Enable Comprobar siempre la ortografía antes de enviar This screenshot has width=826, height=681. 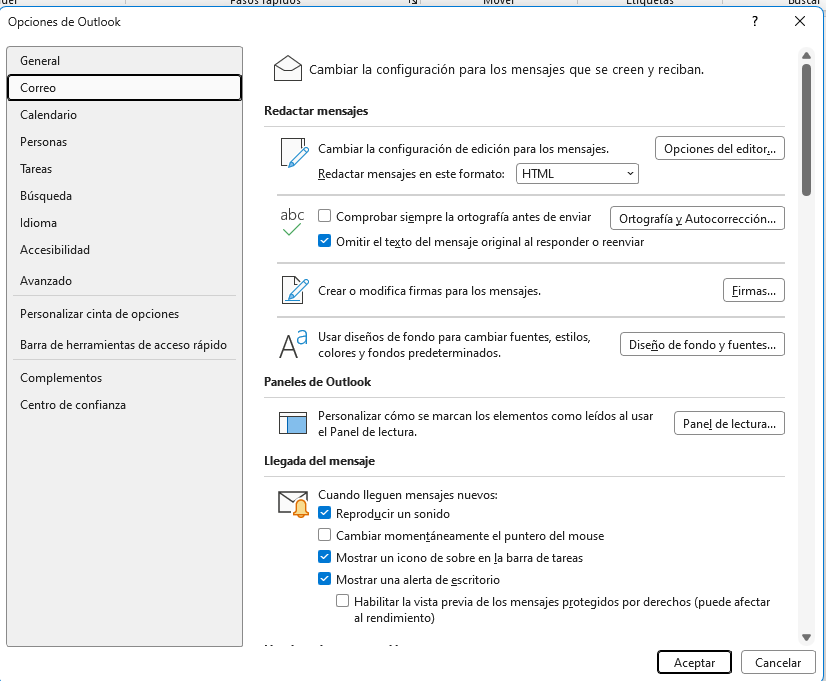(324, 216)
